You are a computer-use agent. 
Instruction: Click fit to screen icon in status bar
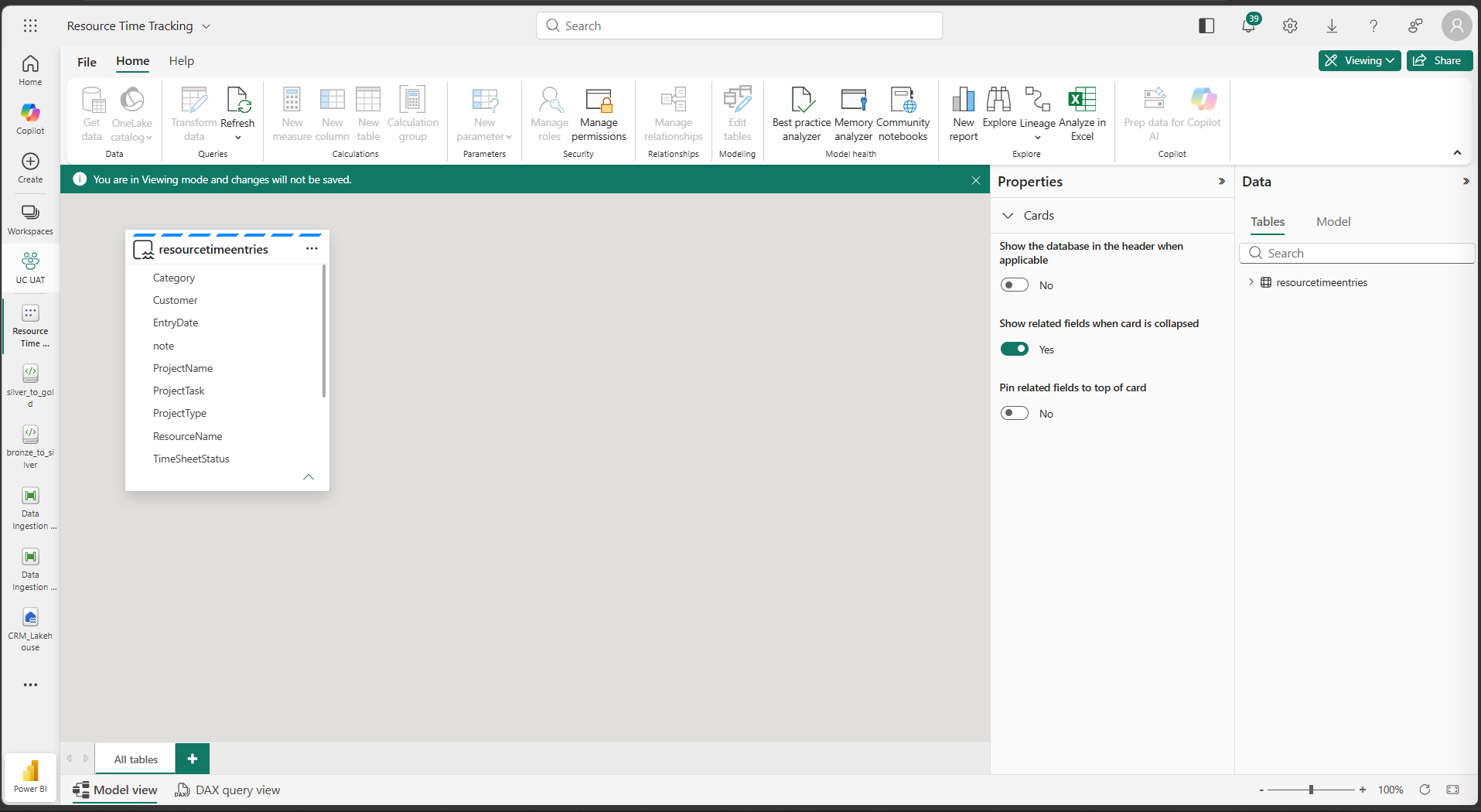(x=1452, y=790)
